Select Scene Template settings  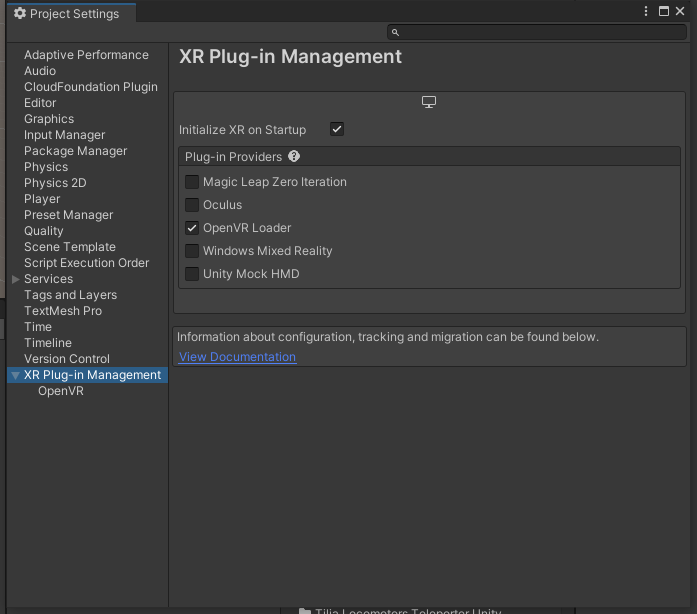[70, 247]
